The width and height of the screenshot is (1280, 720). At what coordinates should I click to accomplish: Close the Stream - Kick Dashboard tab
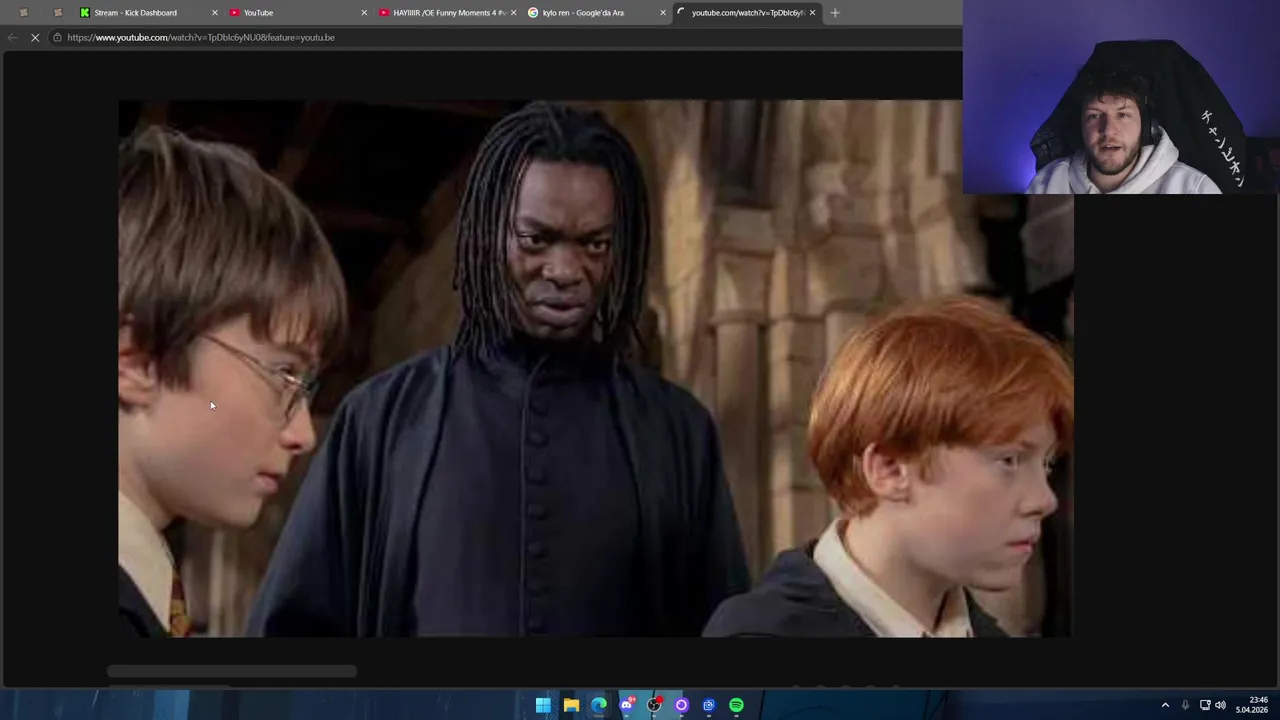[x=214, y=13]
